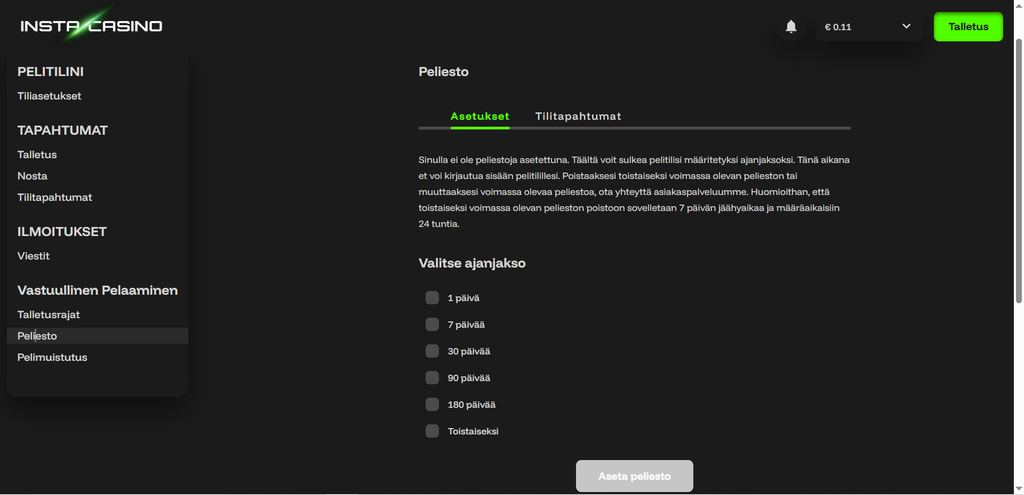The width and height of the screenshot is (1024, 495).
Task: Go to the sidebar Talletus link
Action: tap(37, 155)
